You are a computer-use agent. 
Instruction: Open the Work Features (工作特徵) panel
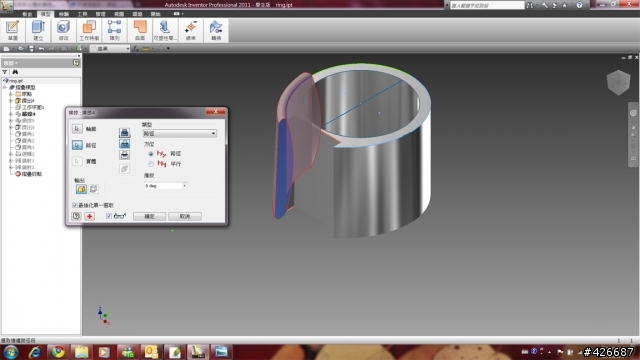89,30
